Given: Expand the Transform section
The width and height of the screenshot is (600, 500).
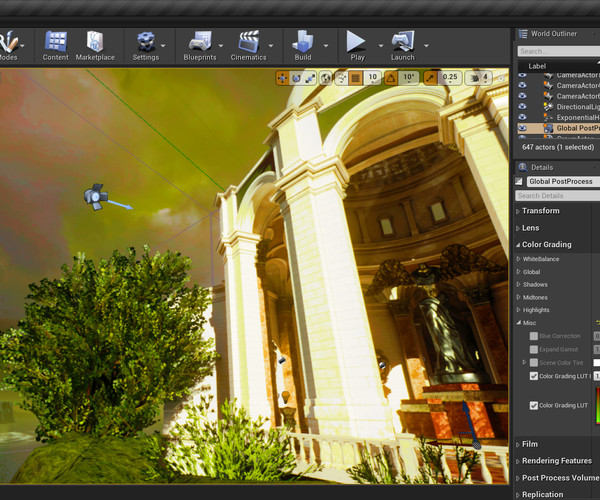Looking at the screenshot, I should coord(518,211).
